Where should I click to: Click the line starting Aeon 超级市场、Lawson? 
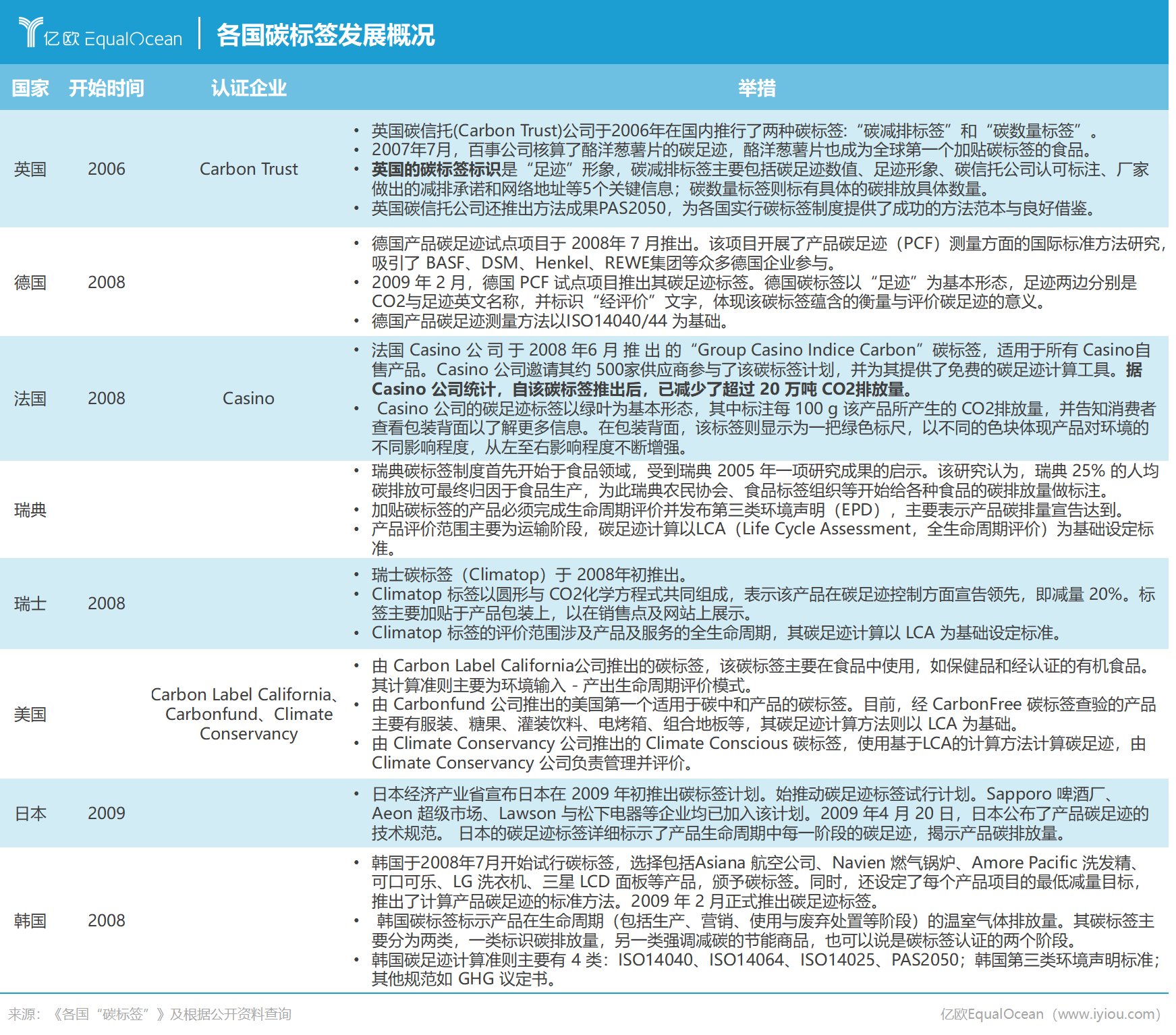tap(760, 814)
